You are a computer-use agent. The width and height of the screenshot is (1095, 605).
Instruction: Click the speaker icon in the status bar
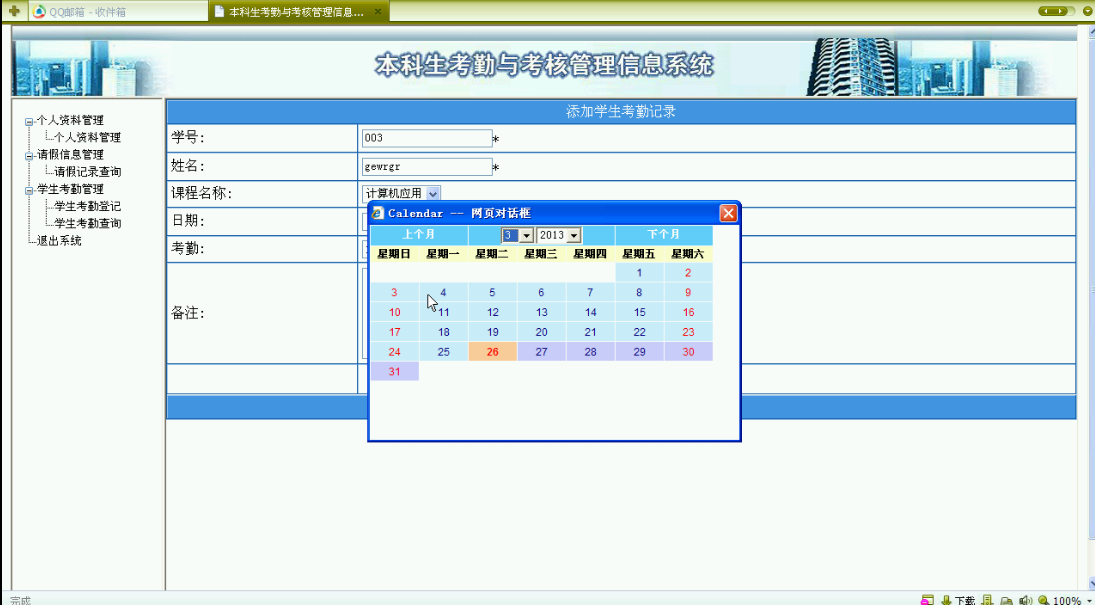1025,600
